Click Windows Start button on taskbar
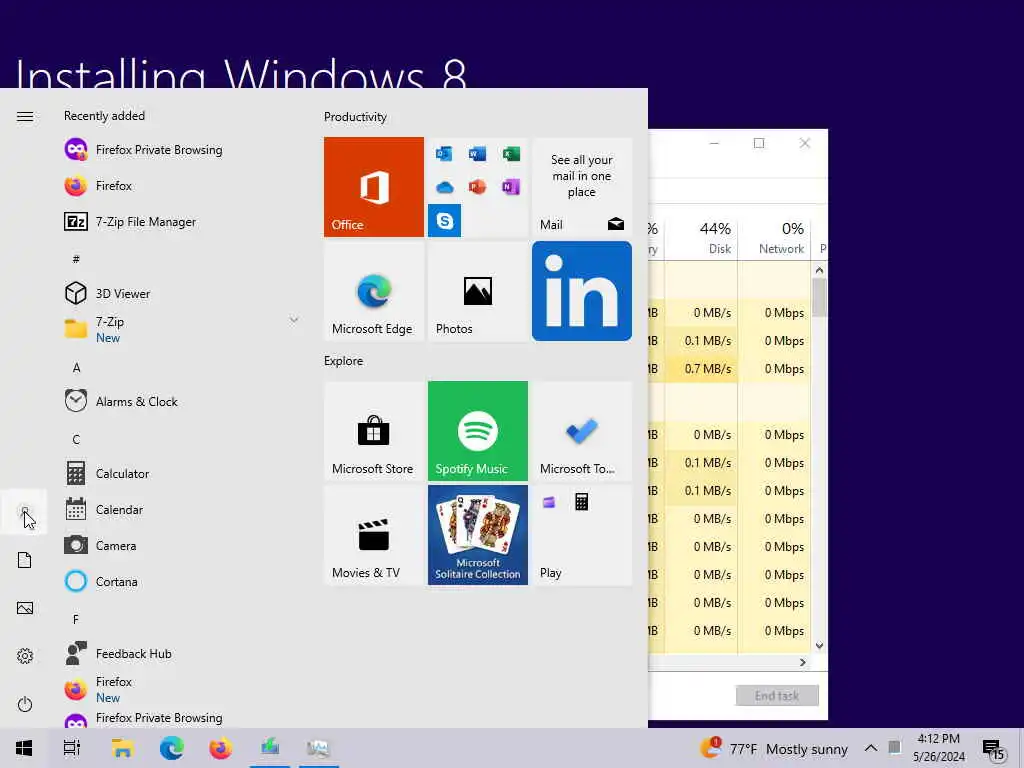This screenshot has height=768, width=1024. click(x=24, y=748)
